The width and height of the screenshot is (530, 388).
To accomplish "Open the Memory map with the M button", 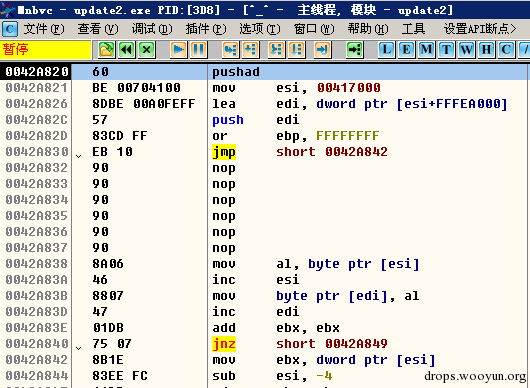I will [426, 50].
